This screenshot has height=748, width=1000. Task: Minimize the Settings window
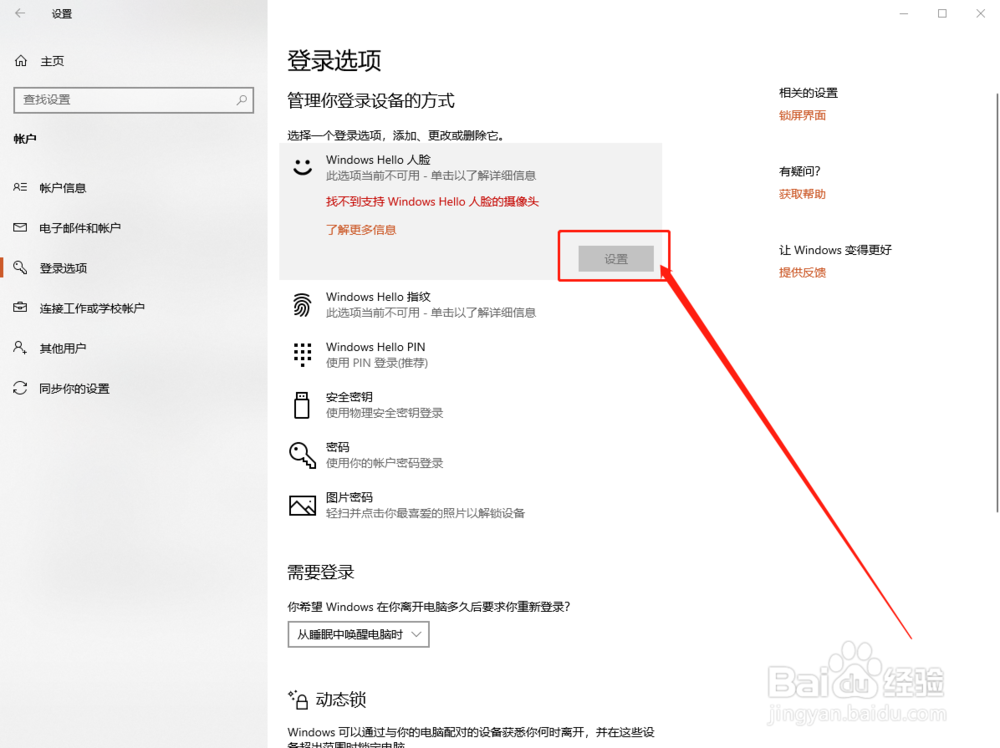point(904,13)
